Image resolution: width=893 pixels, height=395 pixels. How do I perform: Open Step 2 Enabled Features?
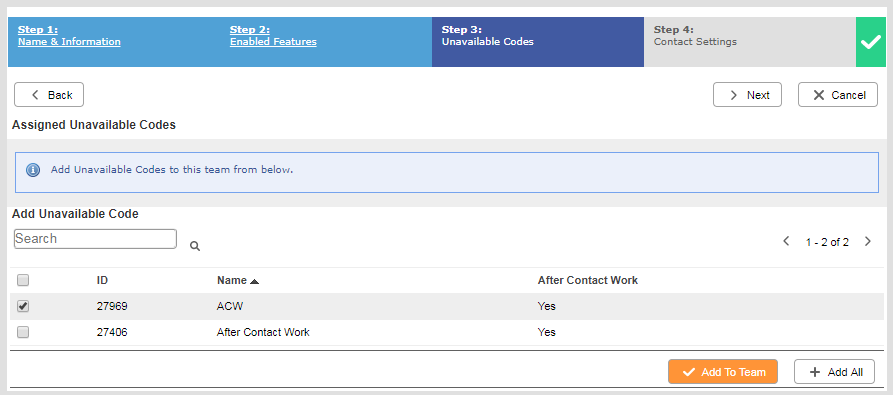[273, 35]
